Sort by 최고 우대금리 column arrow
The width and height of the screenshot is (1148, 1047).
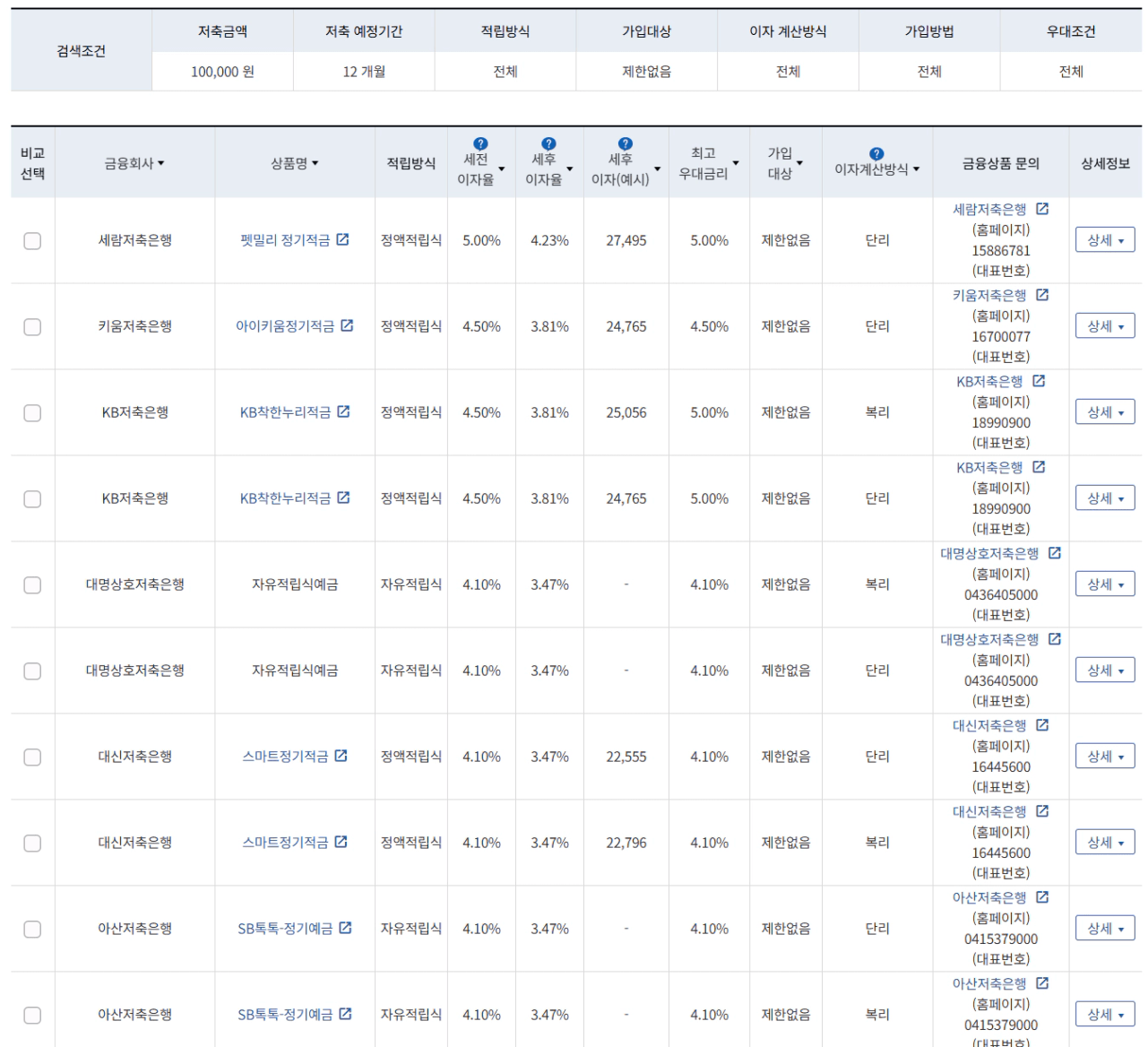(x=736, y=163)
